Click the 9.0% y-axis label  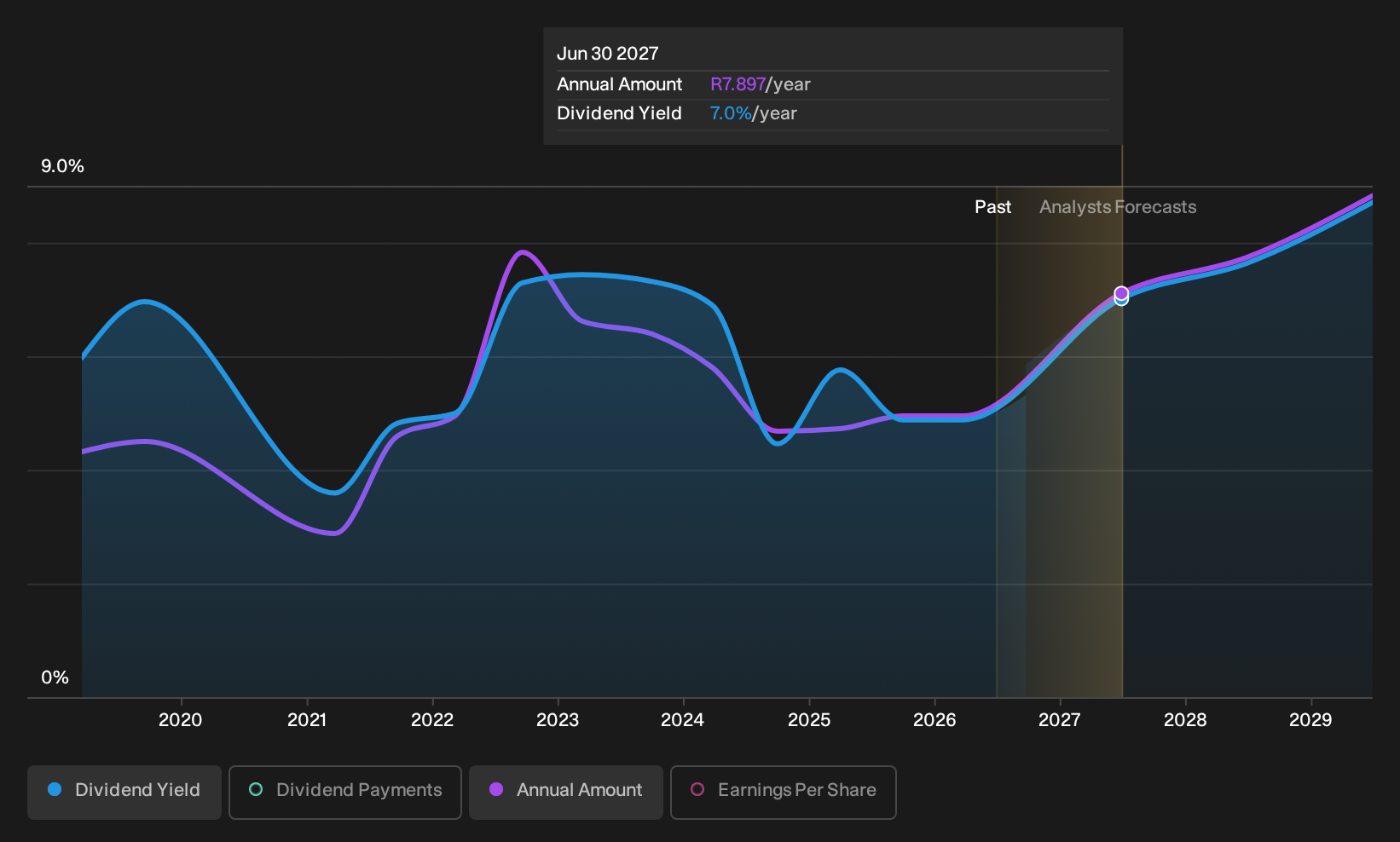pos(62,166)
